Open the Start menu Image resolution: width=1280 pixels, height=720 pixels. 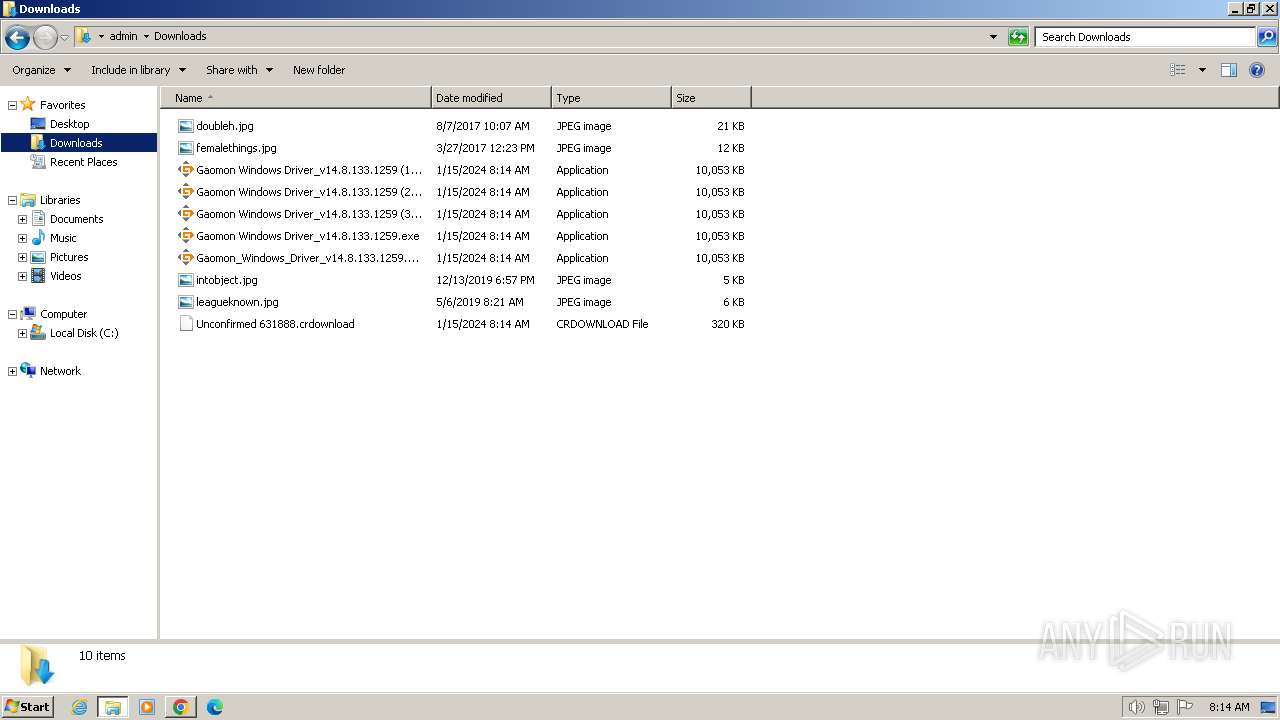tap(27, 706)
